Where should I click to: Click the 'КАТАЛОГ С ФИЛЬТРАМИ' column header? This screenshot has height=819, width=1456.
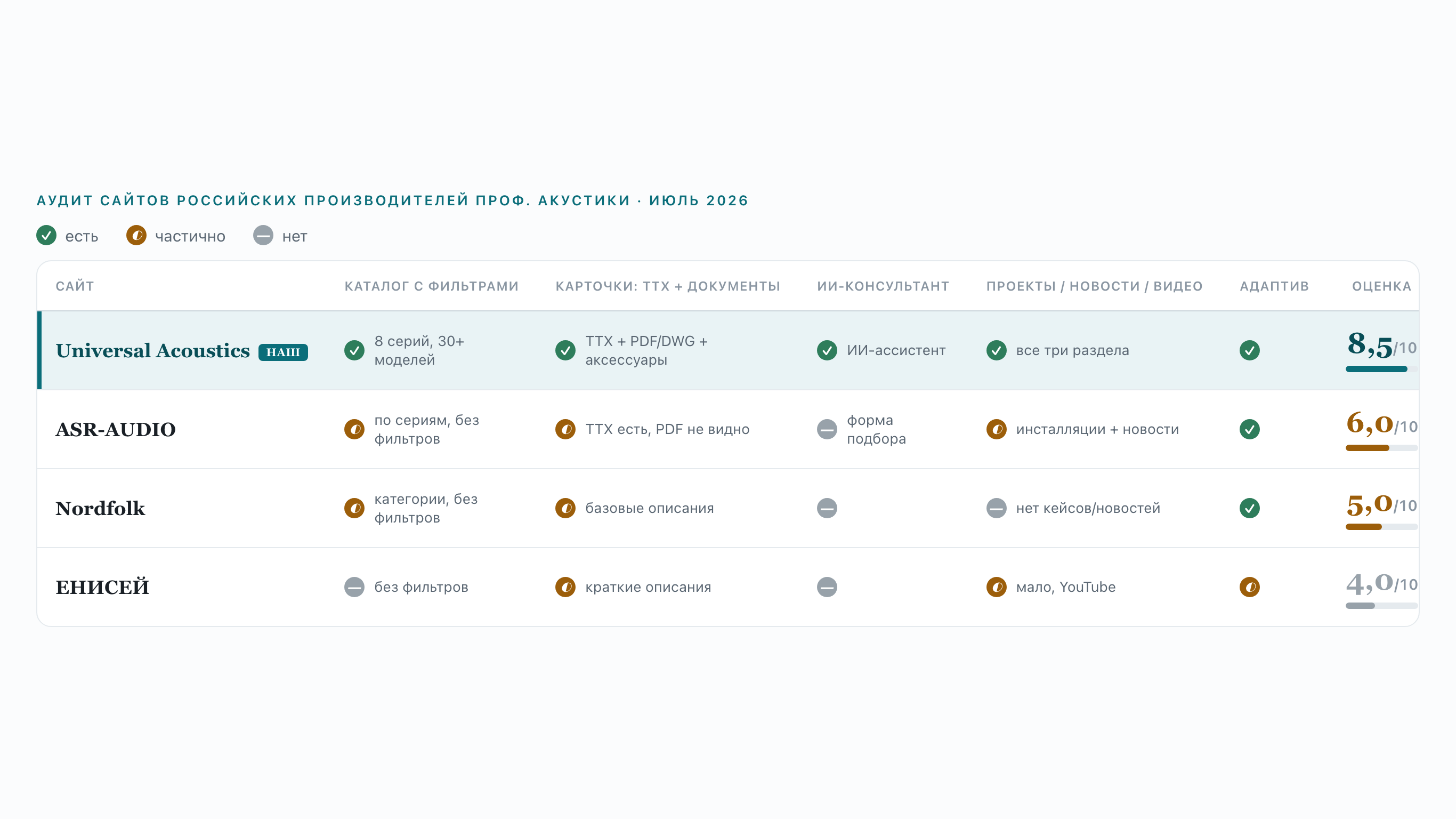pos(431,286)
